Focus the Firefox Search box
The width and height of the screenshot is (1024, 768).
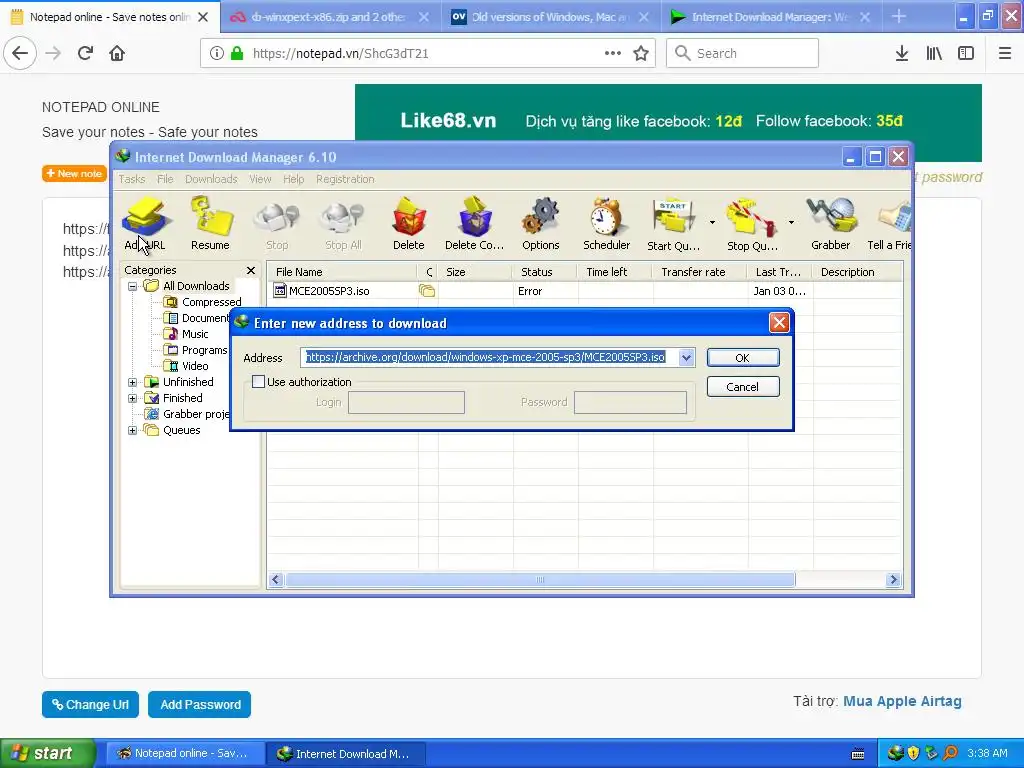point(743,53)
